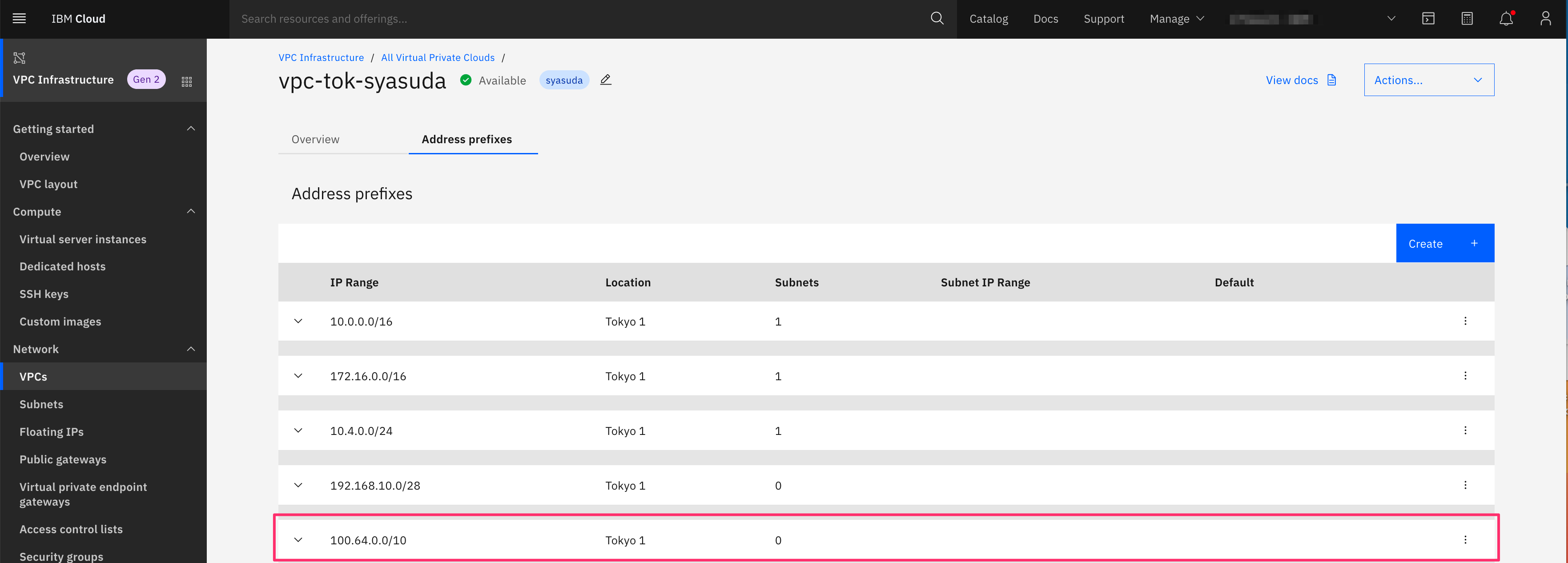
Task: Open overflow menu for 100.64.0.0/10 row
Action: pyautogui.click(x=1464, y=540)
